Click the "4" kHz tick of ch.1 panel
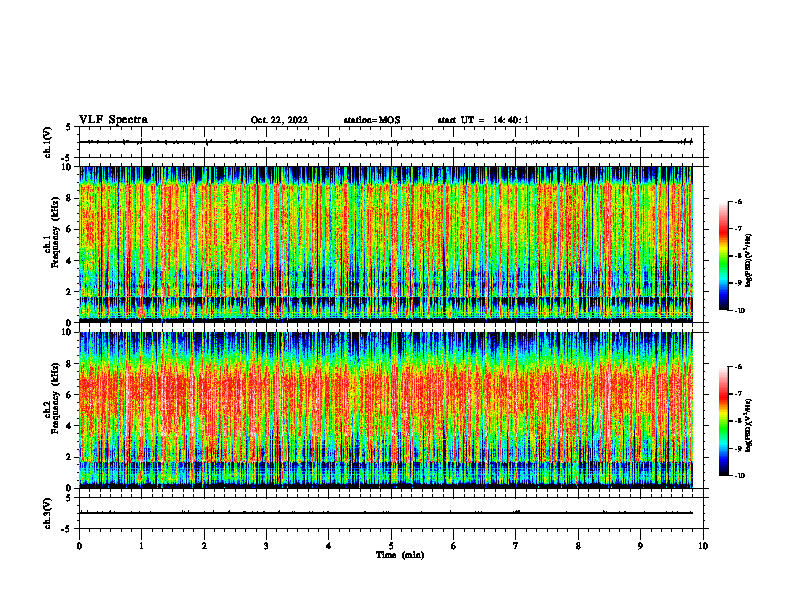Viewport: 792px width, 612px height. 70,261
